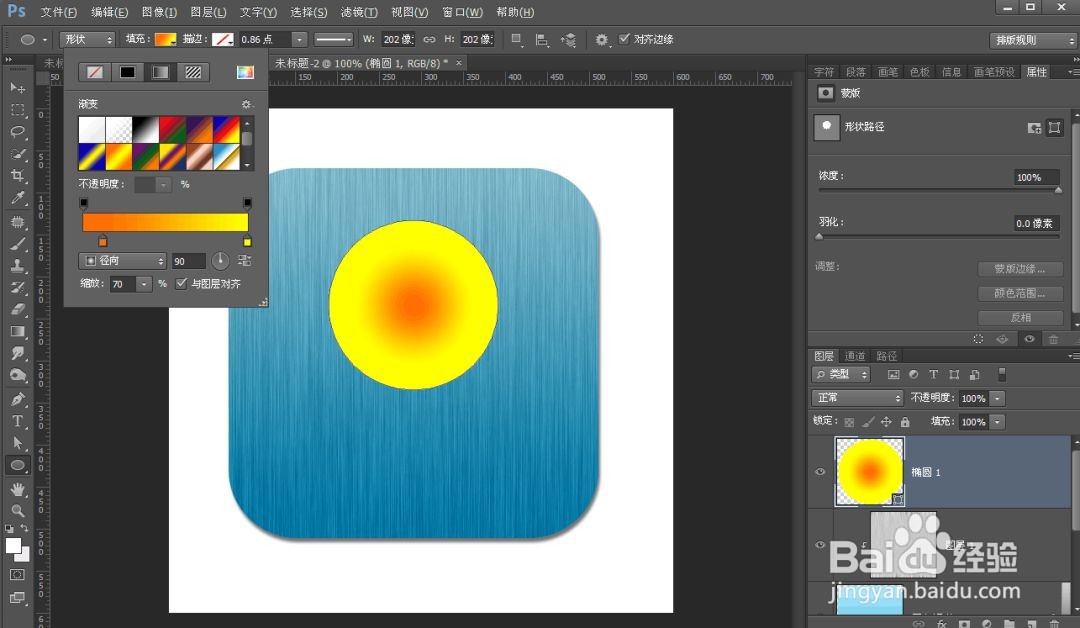Click the 反相 button
1080x628 pixels.
[x=1020, y=317]
